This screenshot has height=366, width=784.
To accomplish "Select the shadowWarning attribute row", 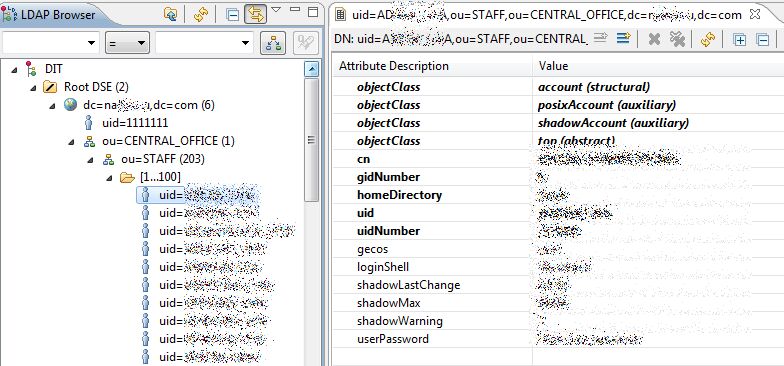I will [x=558, y=321].
